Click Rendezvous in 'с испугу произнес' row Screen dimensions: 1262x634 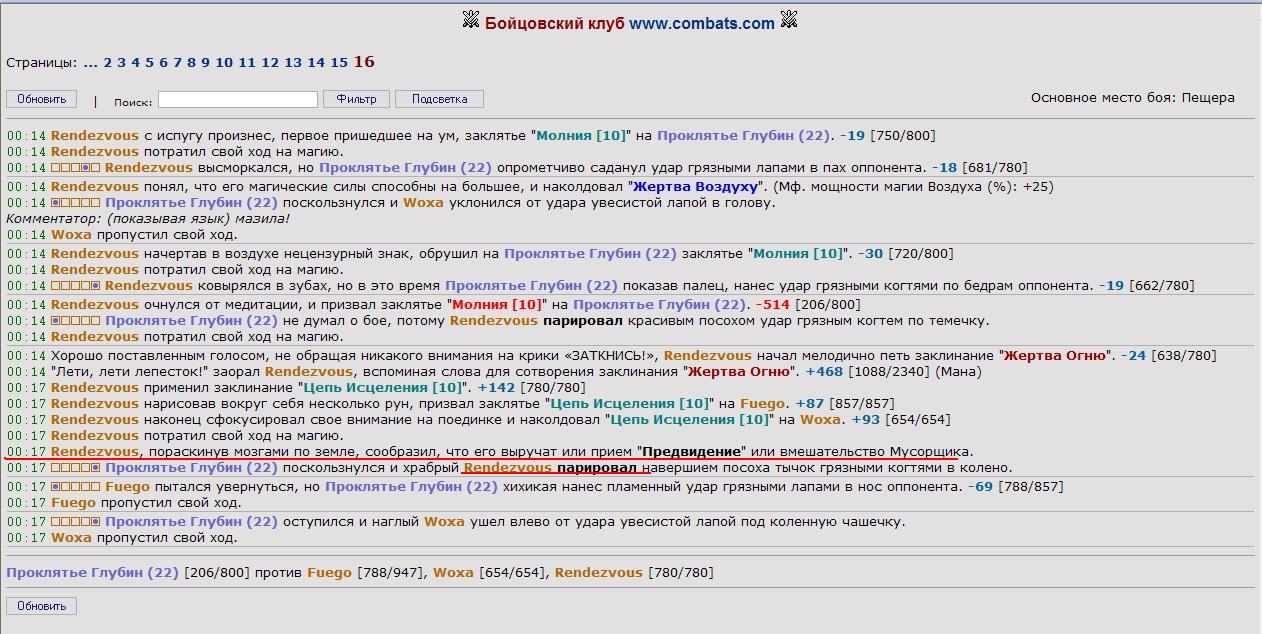click(95, 136)
